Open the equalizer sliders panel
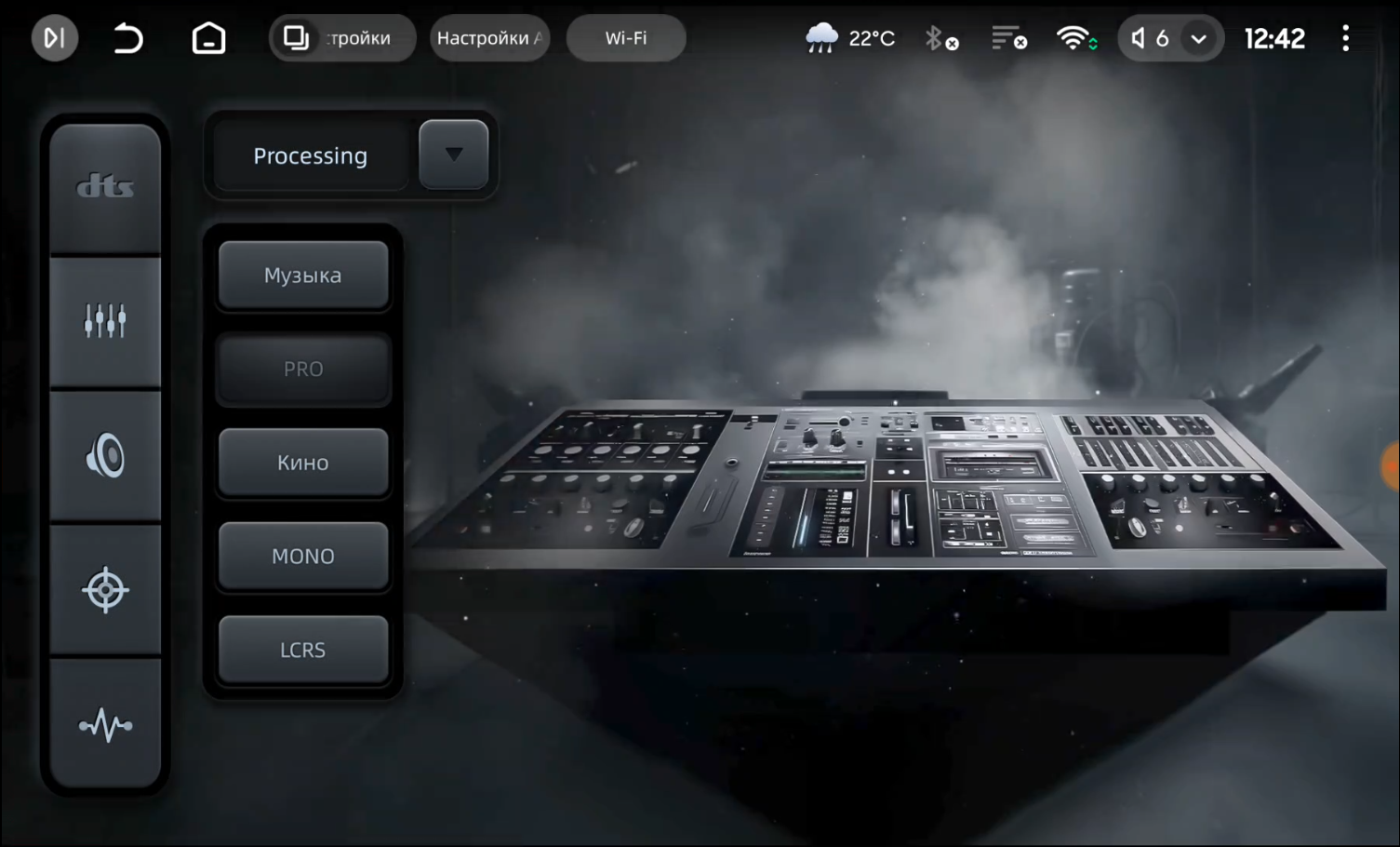1400x847 pixels. (105, 321)
